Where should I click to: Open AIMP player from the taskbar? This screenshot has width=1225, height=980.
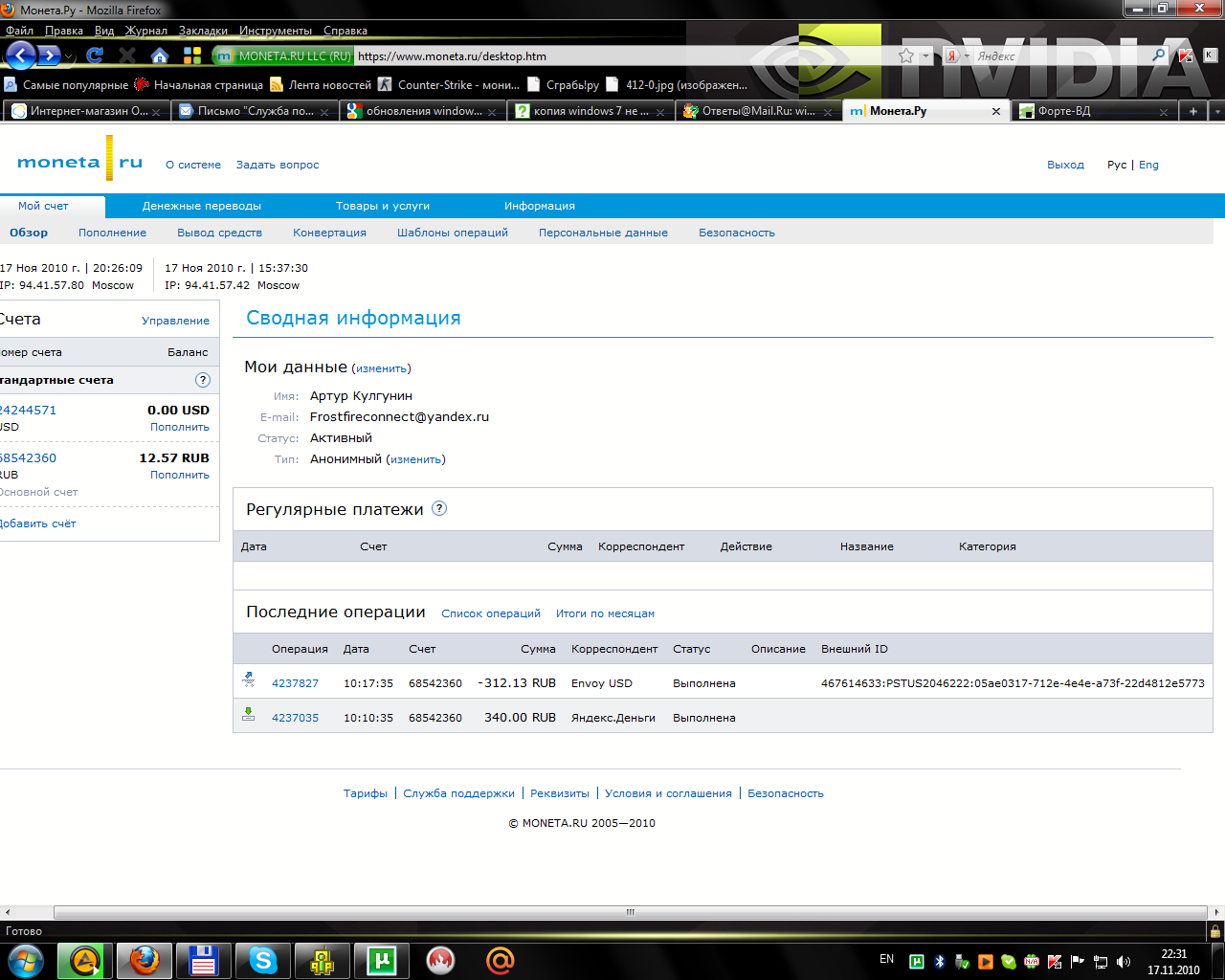click(85, 960)
